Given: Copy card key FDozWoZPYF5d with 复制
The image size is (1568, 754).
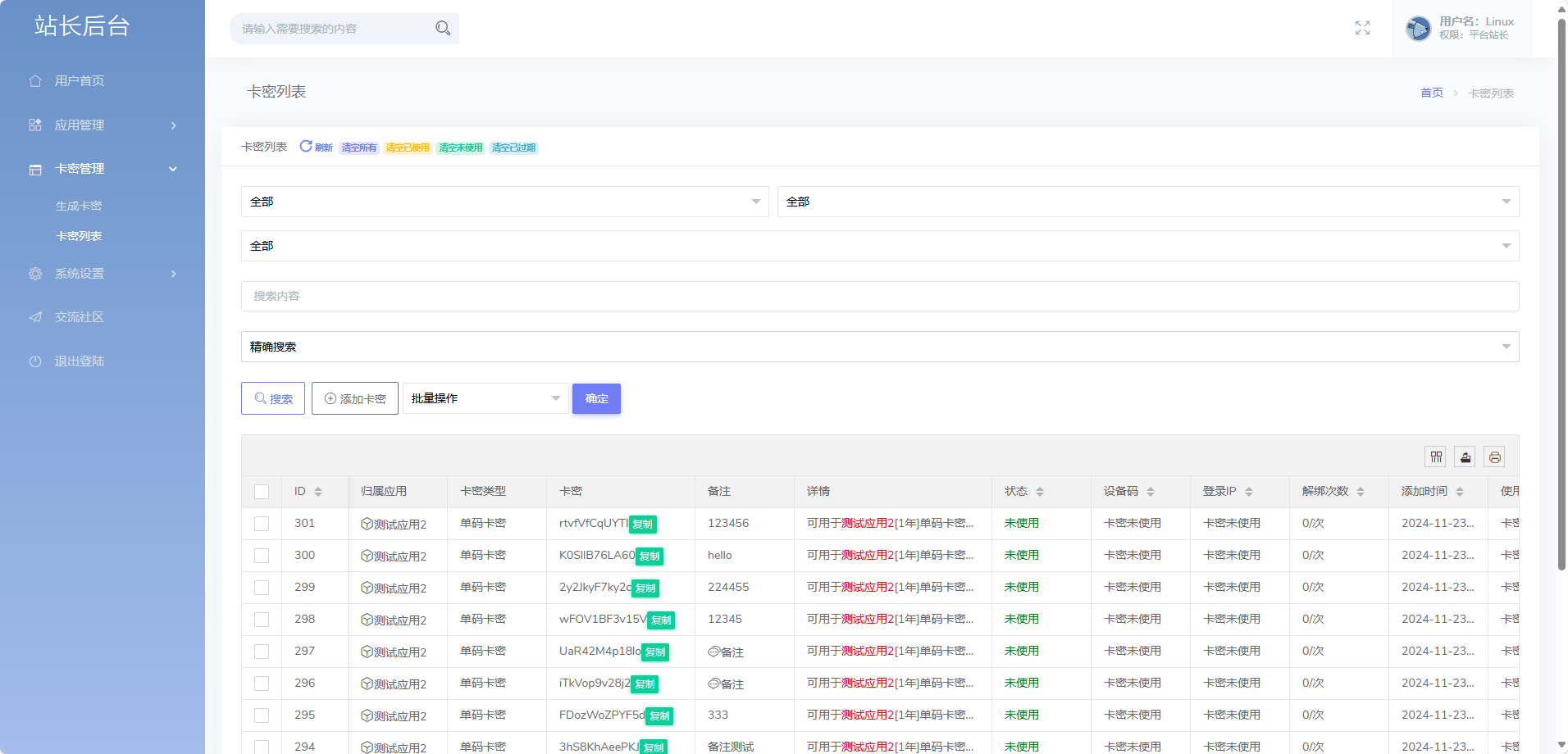Looking at the screenshot, I should 659,716.
